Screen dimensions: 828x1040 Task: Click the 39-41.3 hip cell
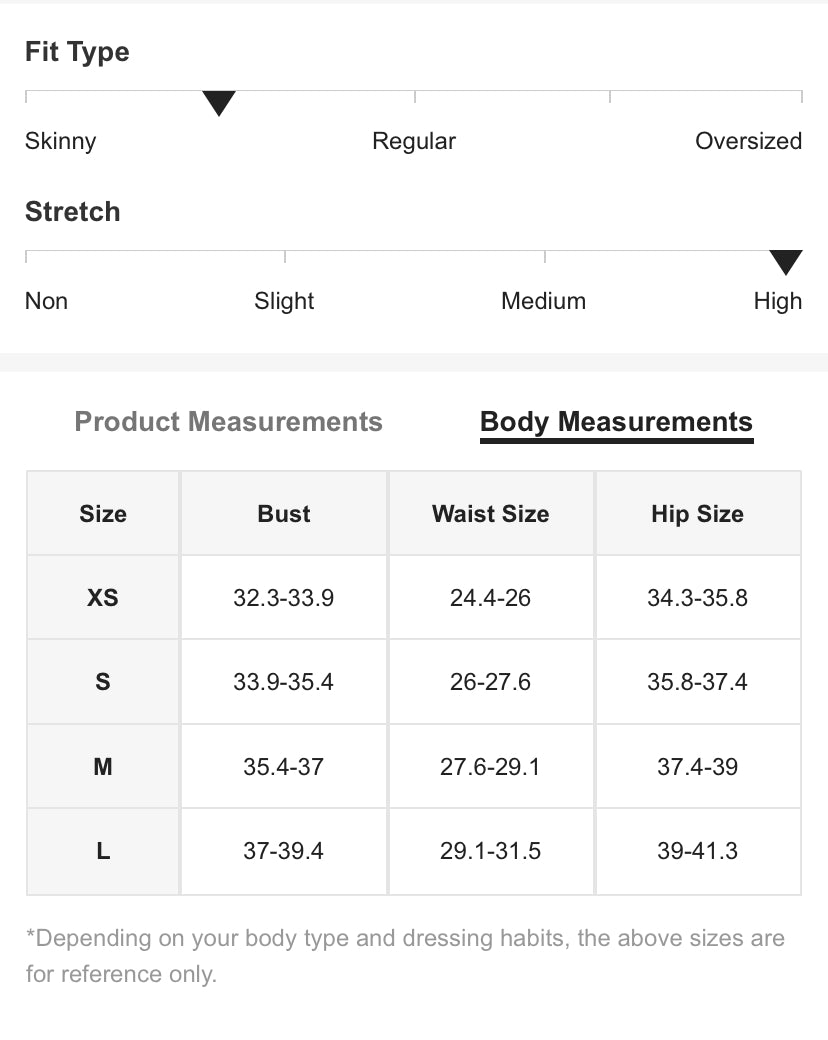697,851
